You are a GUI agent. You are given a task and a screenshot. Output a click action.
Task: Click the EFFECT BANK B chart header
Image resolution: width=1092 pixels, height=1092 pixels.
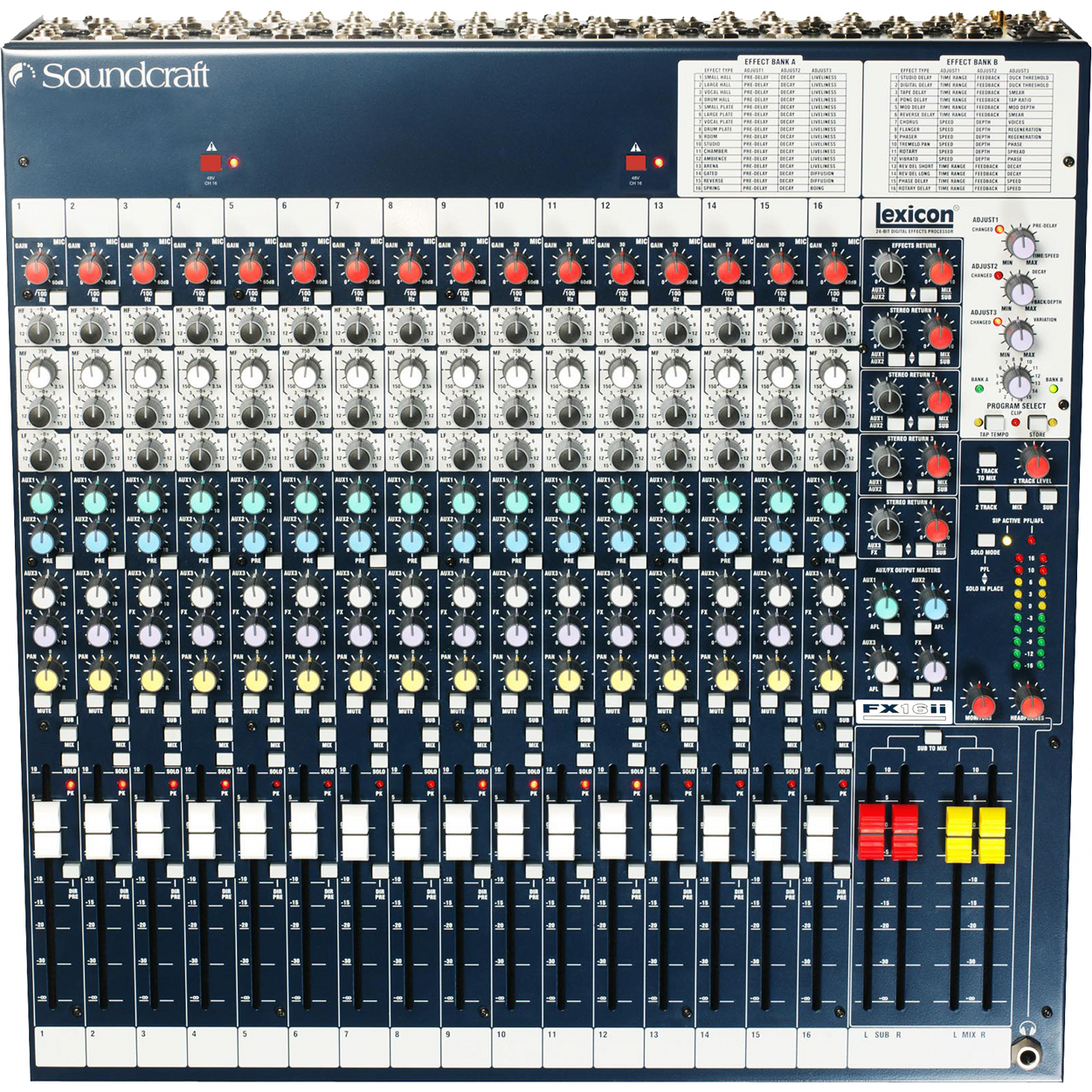pos(971,62)
